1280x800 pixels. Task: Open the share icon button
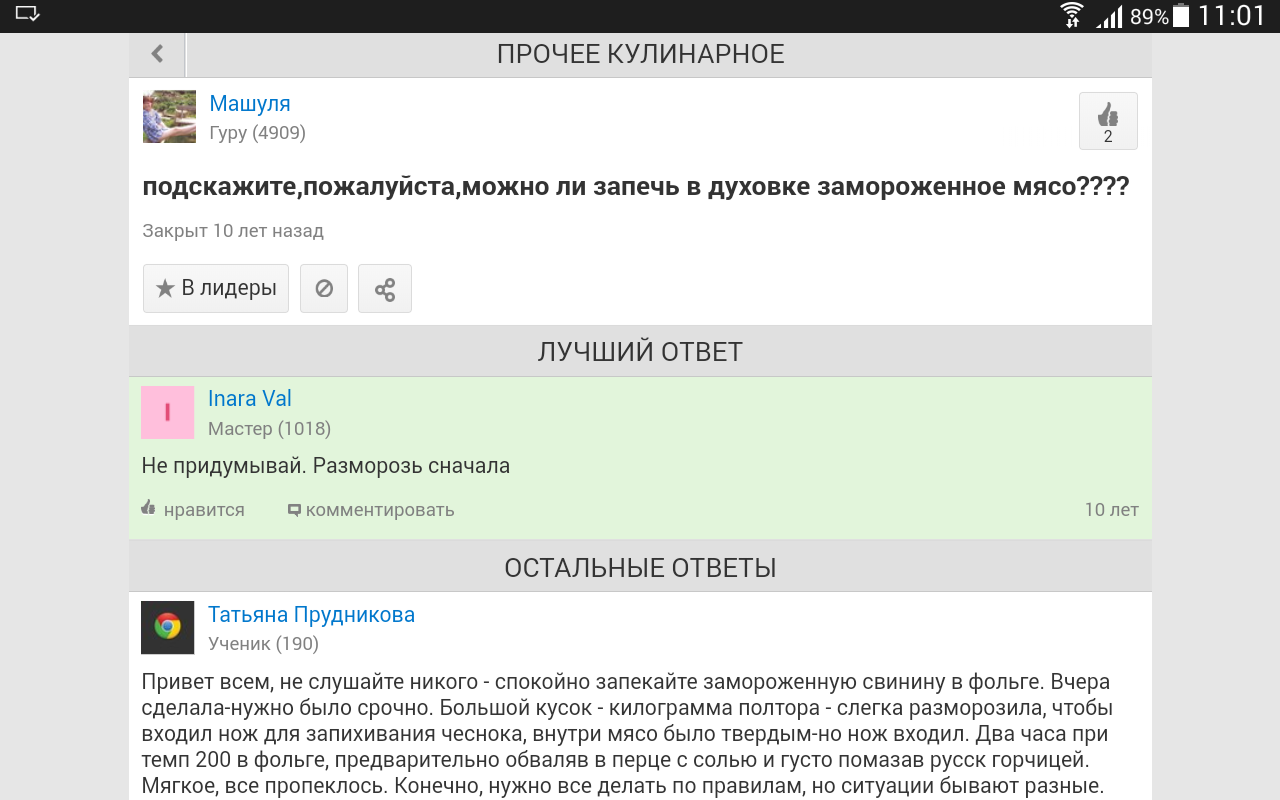pos(385,289)
